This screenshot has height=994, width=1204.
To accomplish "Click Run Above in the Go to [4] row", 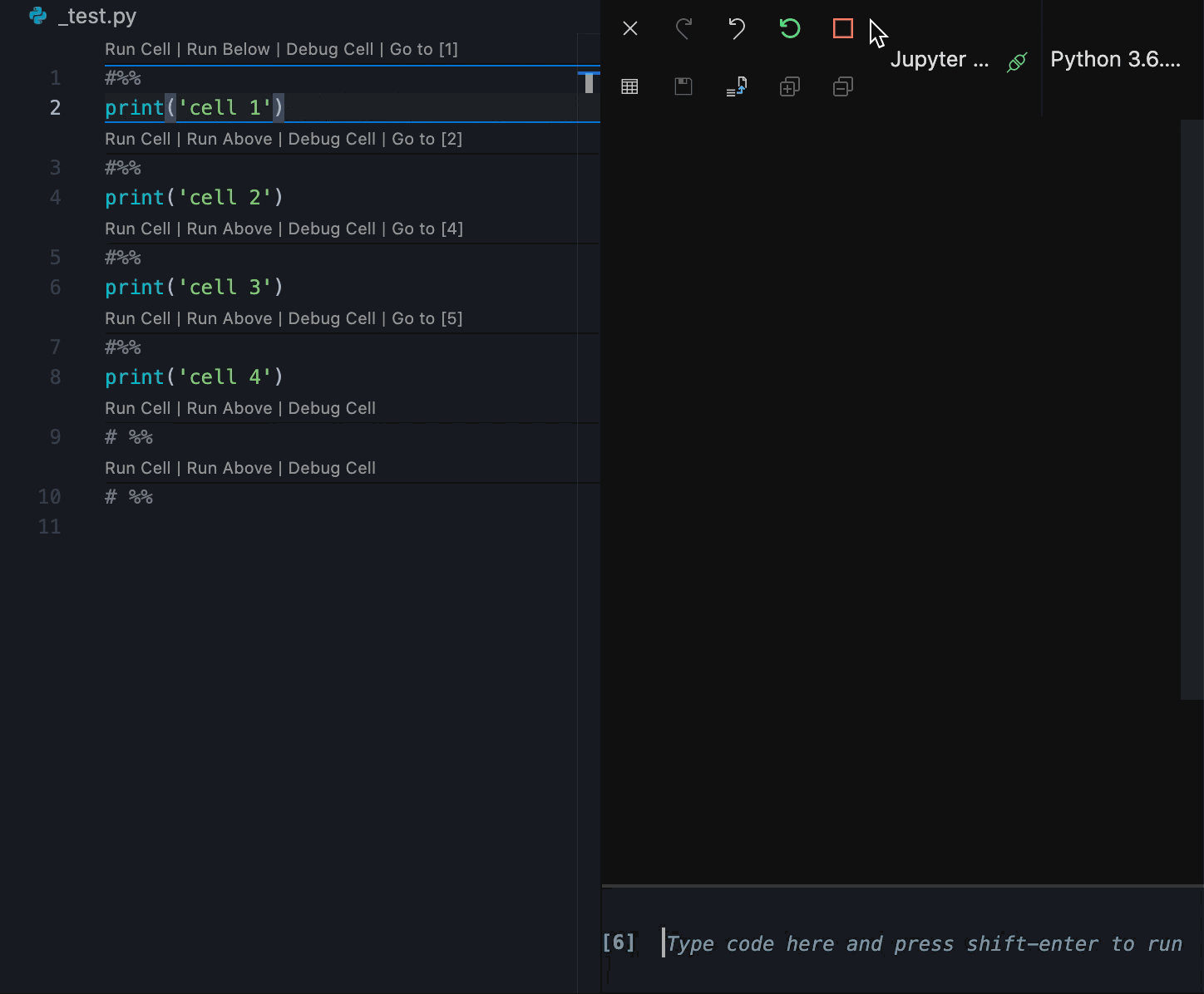I will coord(229,229).
